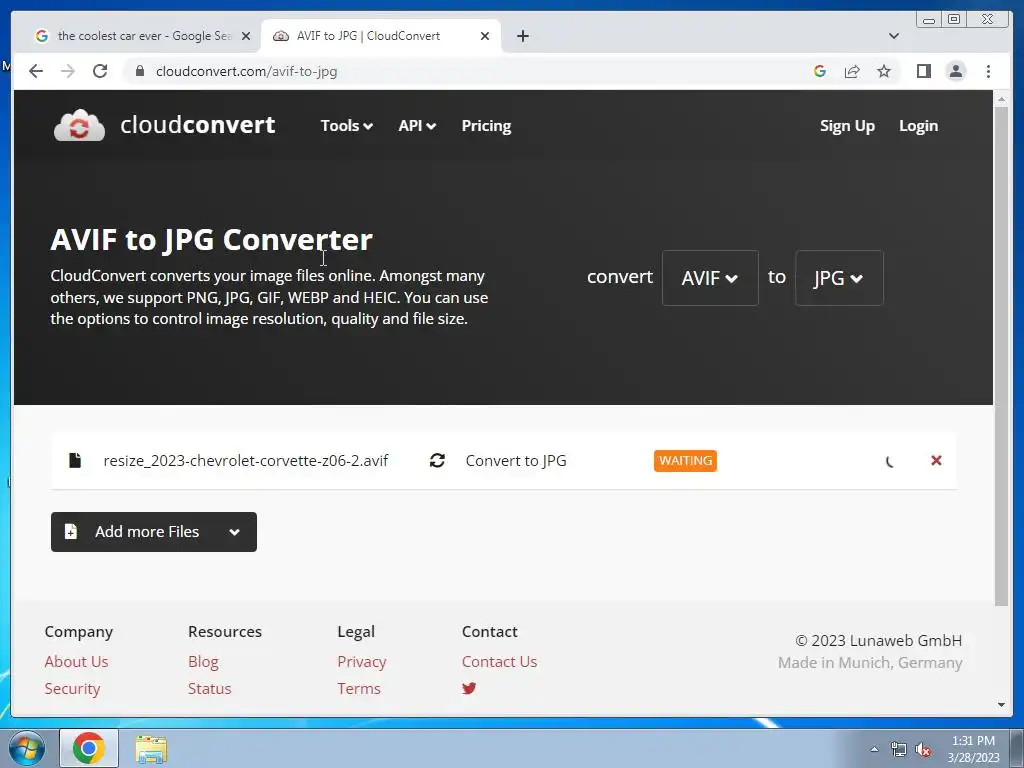Open Chrome's three-dot menu
The width and height of the screenshot is (1024, 768).
click(x=988, y=71)
